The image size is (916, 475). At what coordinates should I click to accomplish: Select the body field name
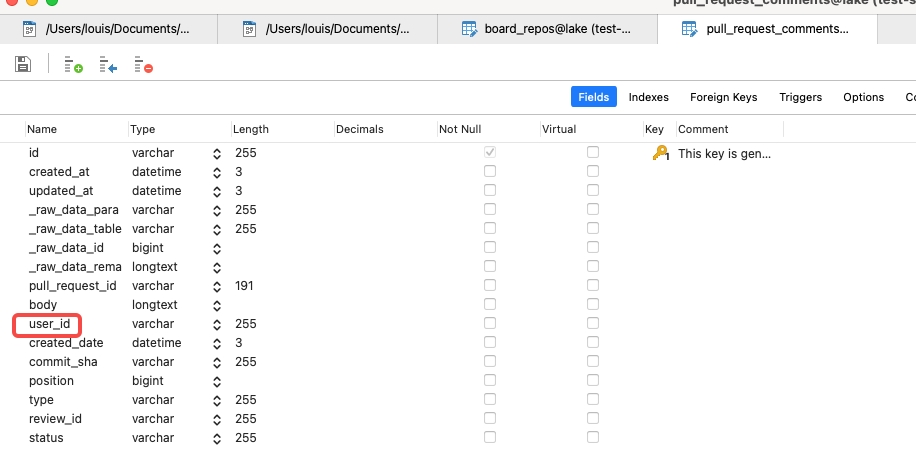click(43, 305)
